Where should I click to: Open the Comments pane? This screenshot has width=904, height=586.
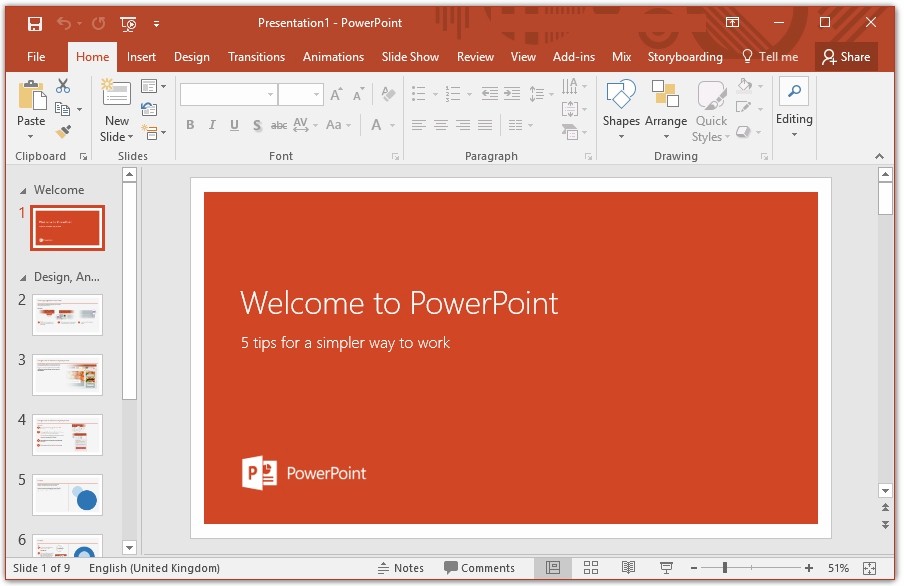[x=479, y=568]
